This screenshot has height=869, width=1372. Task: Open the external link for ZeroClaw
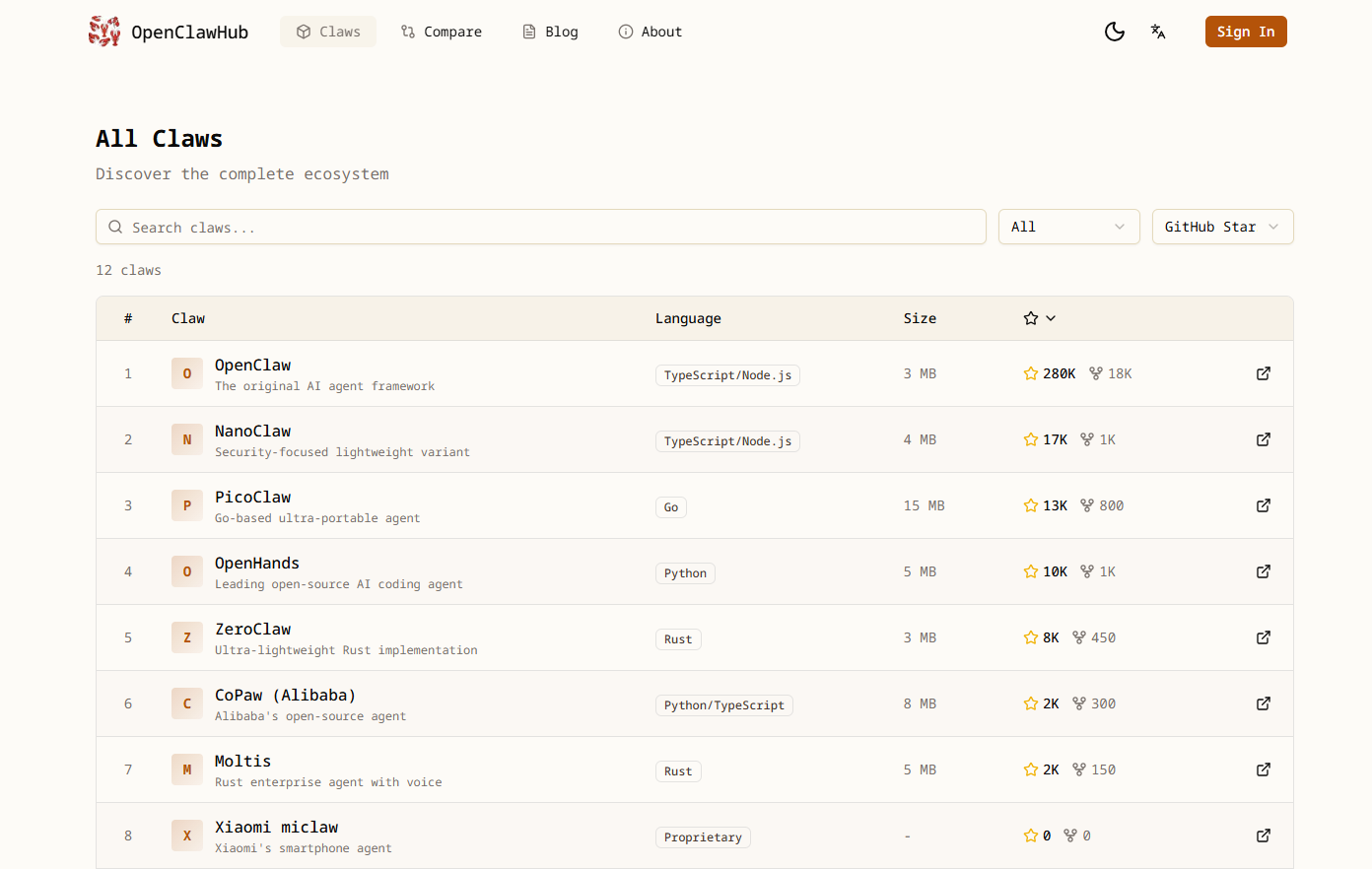click(x=1264, y=637)
